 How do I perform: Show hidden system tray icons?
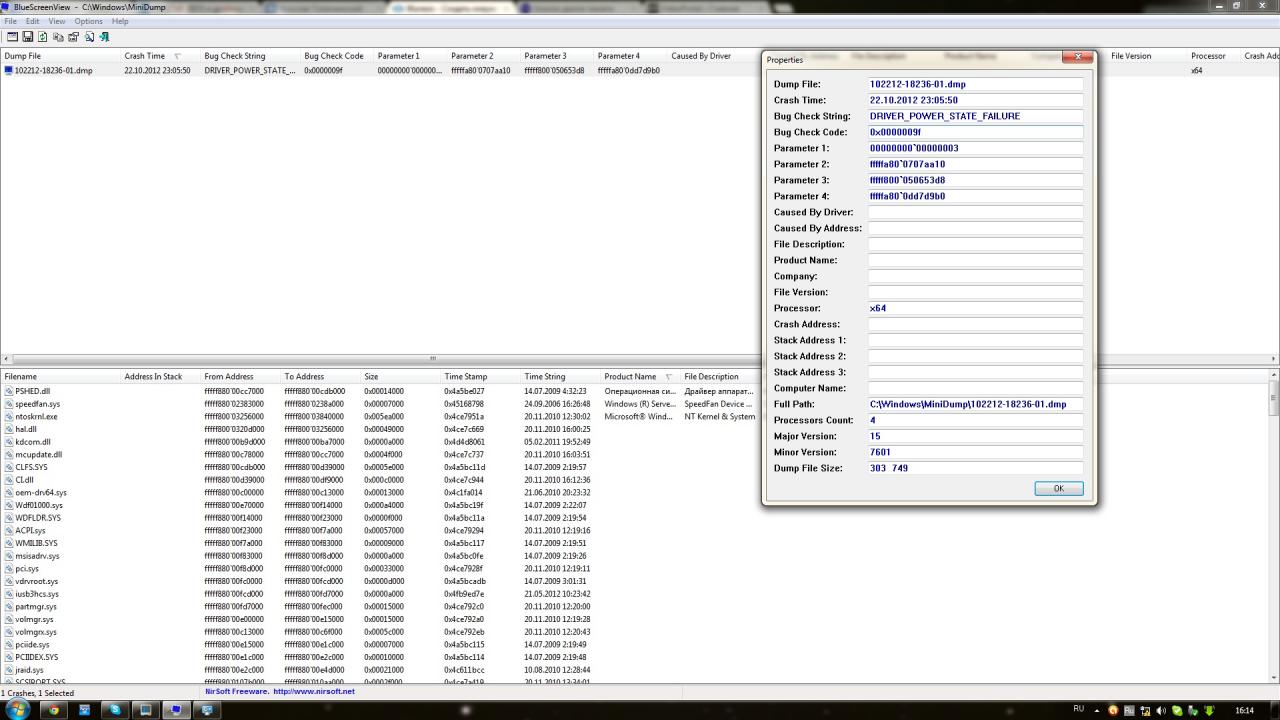[x=1098, y=710]
